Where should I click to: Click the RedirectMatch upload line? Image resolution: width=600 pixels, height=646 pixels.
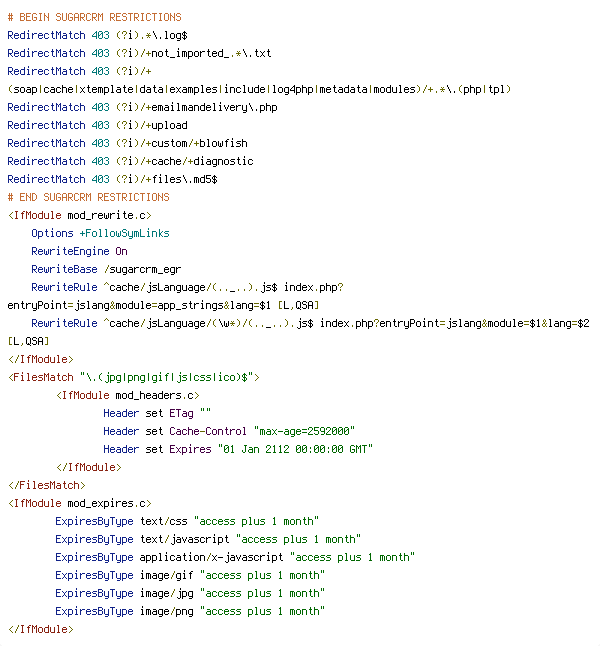[97, 125]
